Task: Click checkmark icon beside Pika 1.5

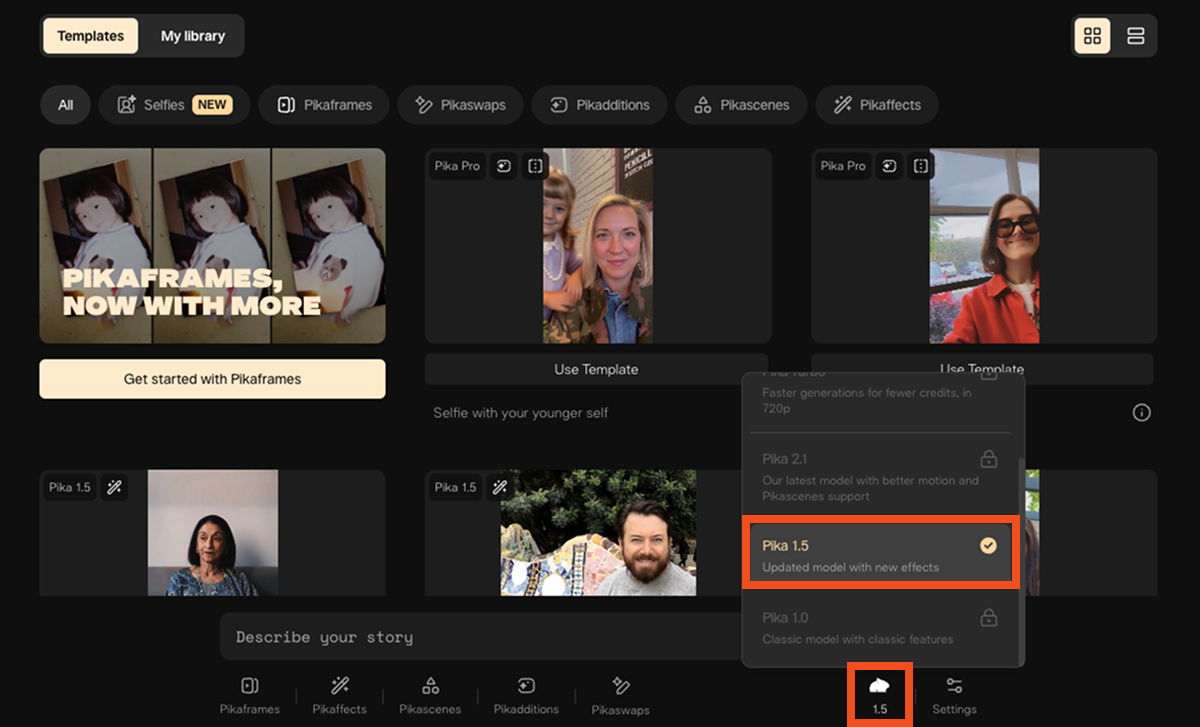Action: tap(988, 546)
